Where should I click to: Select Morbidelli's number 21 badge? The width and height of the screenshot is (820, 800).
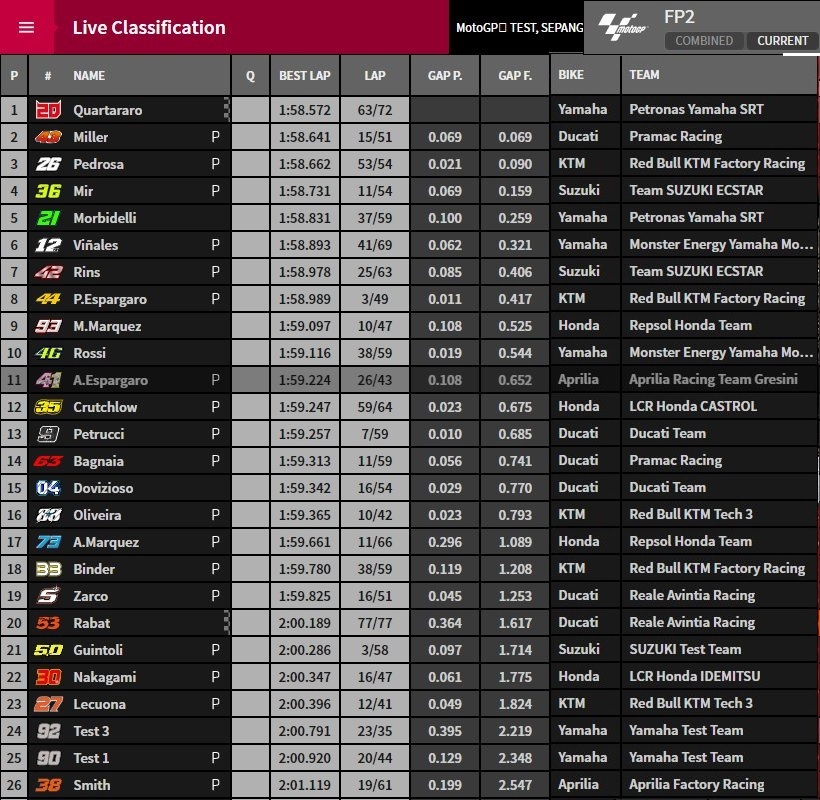click(x=48, y=218)
